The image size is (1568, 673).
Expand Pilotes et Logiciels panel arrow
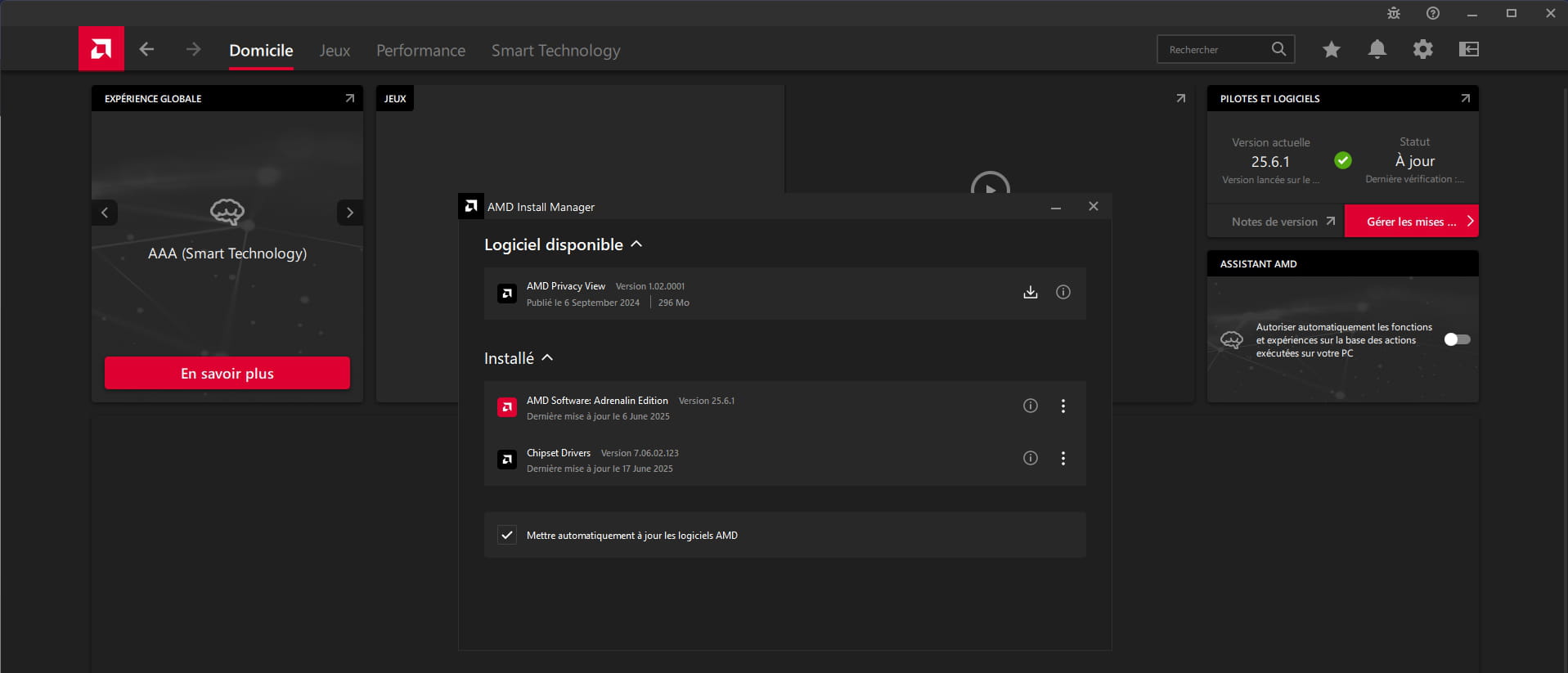click(x=1466, y=98)
